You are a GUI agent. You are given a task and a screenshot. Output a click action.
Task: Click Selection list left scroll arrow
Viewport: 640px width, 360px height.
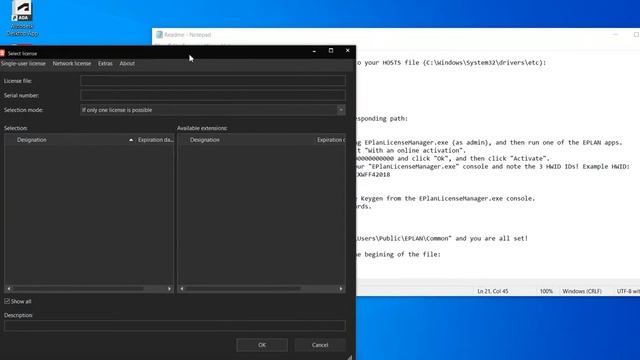point(9,289)
